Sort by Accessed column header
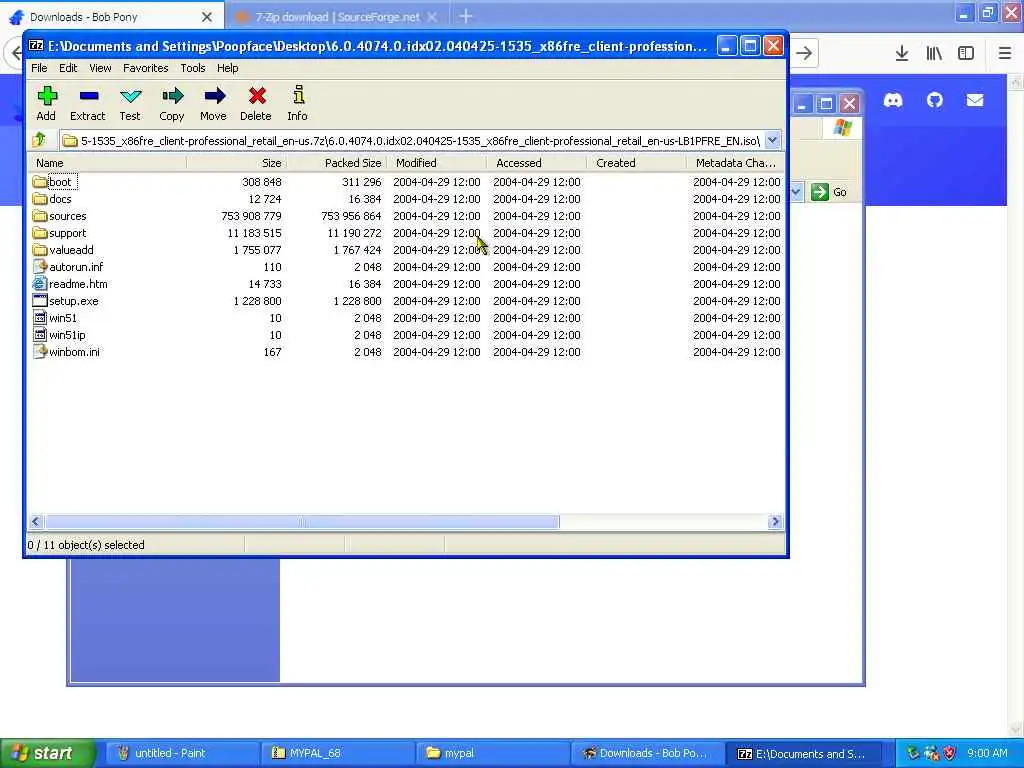Screen dimensions: 1024x768 [x=537, y=163]
